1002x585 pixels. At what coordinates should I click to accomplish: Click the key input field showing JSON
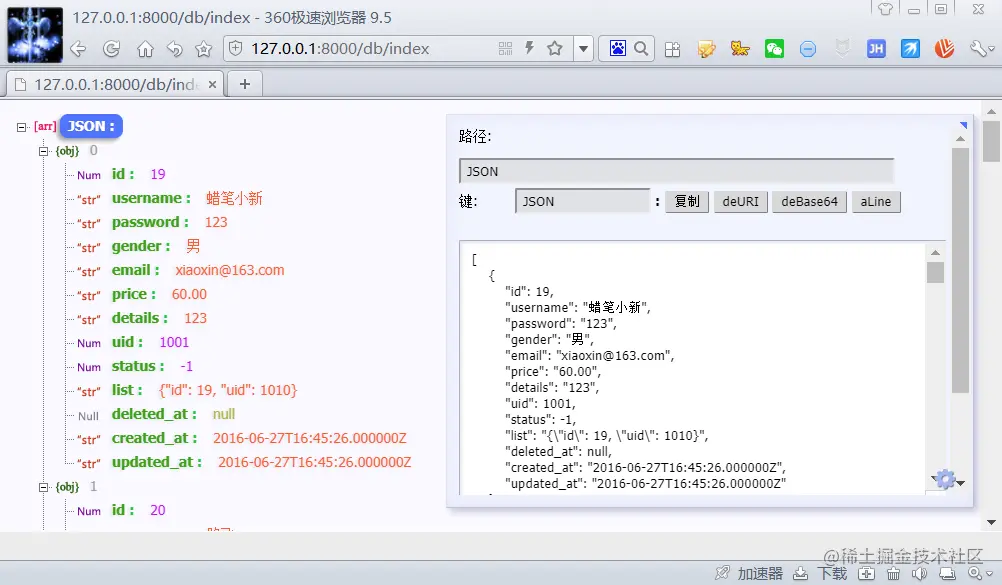tap(582, 201)
